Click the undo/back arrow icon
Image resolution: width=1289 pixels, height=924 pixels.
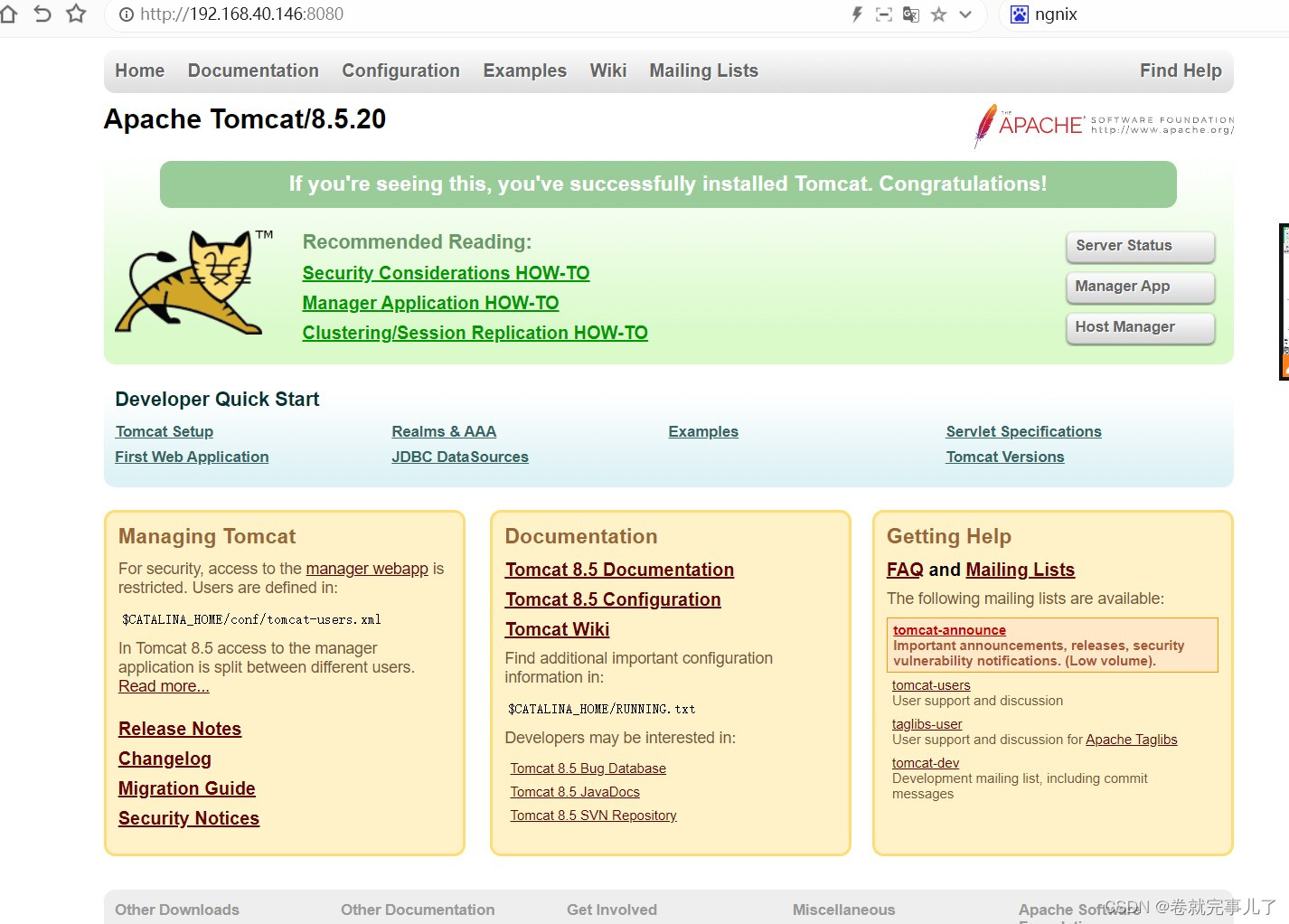coord(42,14)
